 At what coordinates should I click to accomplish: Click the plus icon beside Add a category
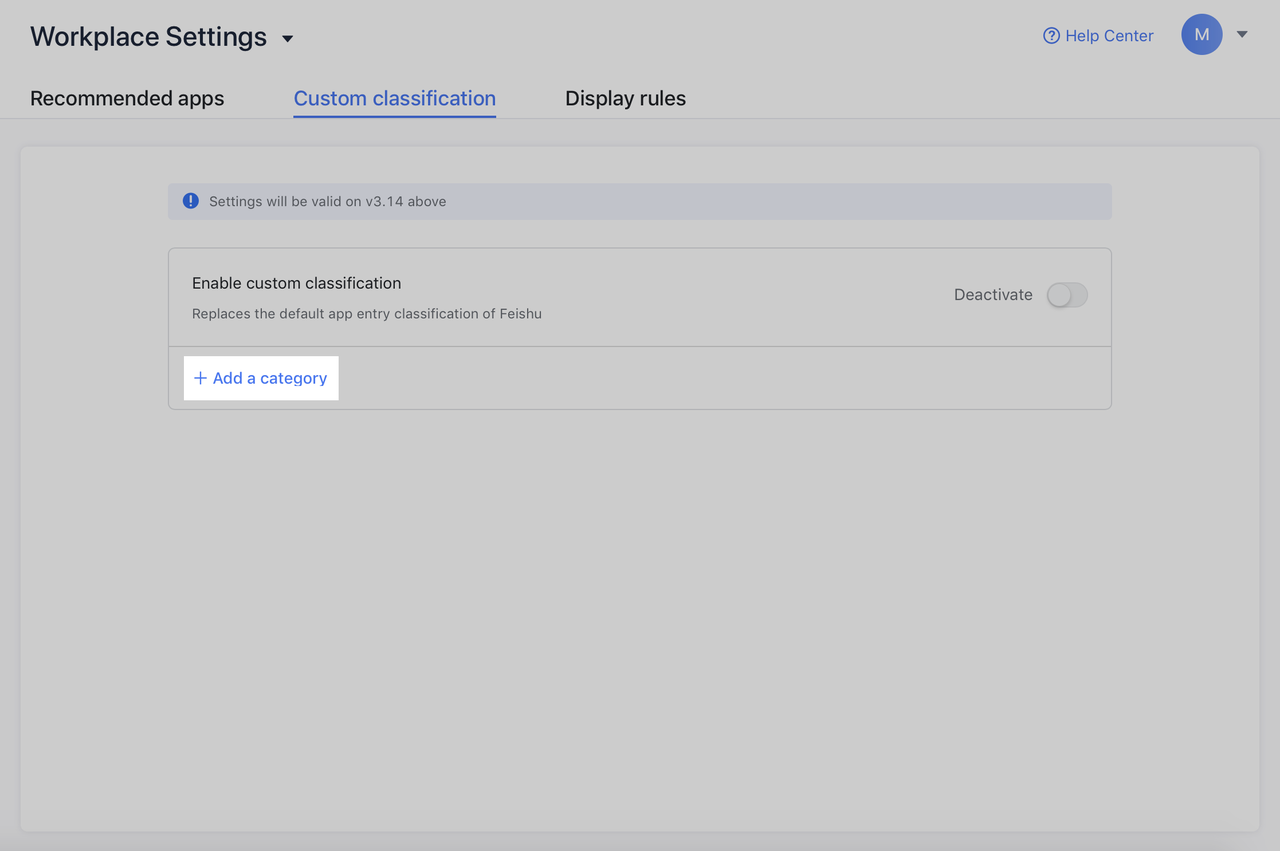[200, 378]
